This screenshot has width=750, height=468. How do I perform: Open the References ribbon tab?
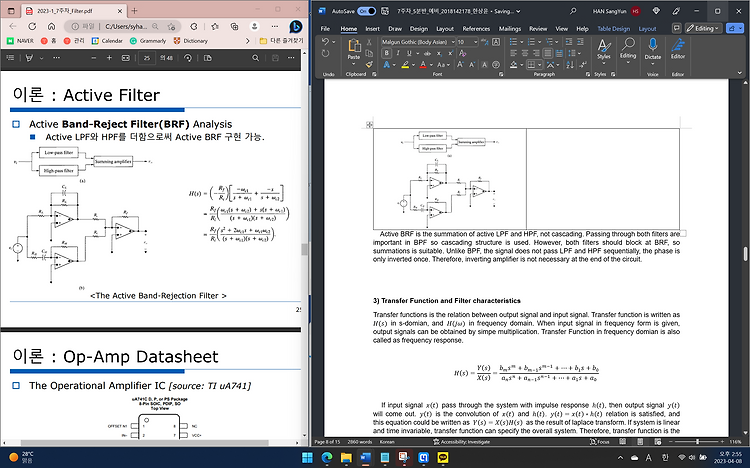tap(476, 29)
